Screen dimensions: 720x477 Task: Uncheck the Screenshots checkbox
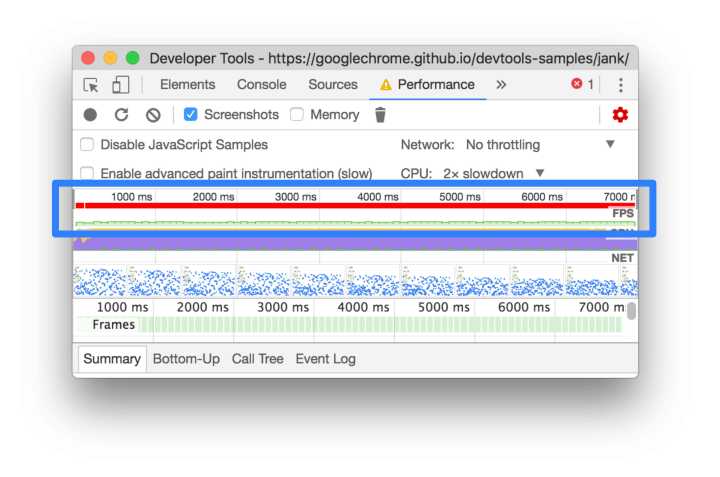click(x=191, y=114)
